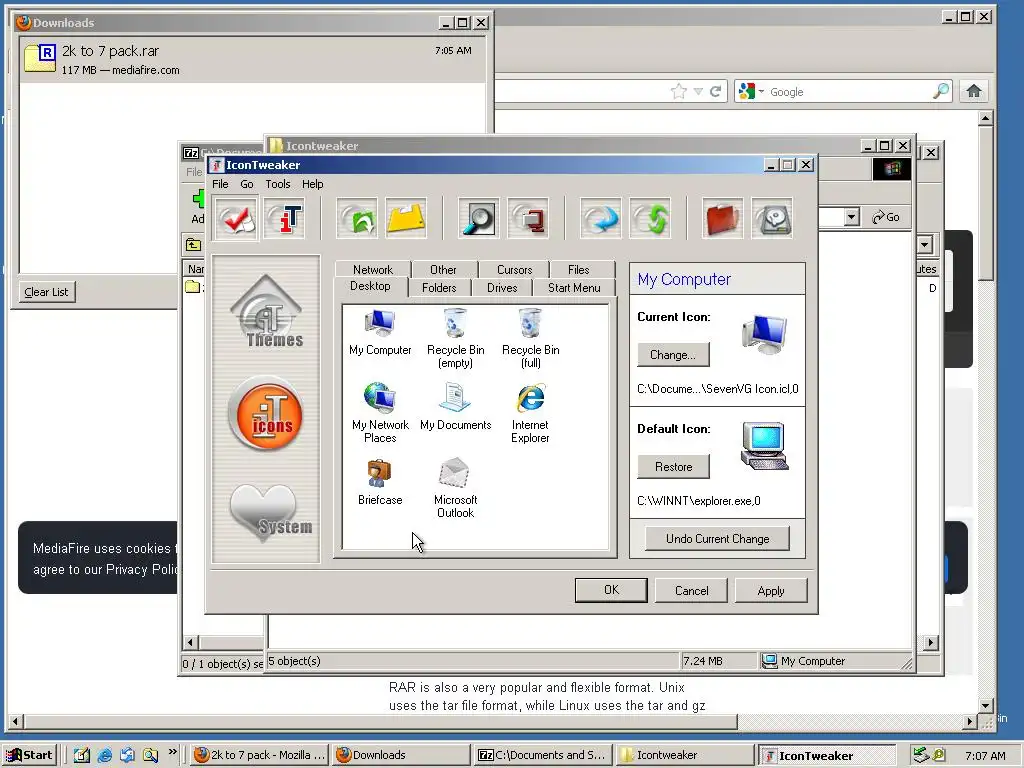This screenshot has height=768, width=1024.
Task: Click the Cancel button
Action: tap(691, 590)
